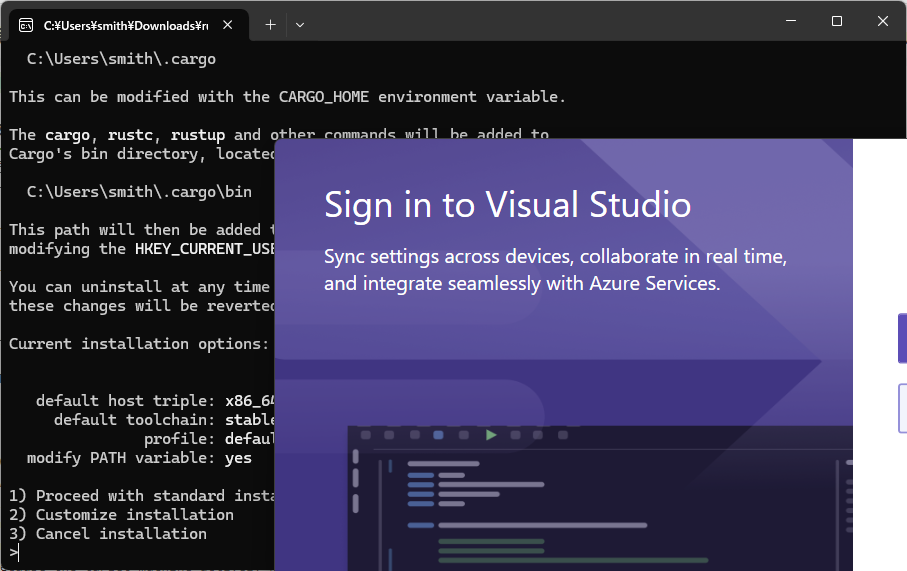Click the 'default toolchain' line in terminal
This screenshot has height=571, width=907.
[164, 420]
